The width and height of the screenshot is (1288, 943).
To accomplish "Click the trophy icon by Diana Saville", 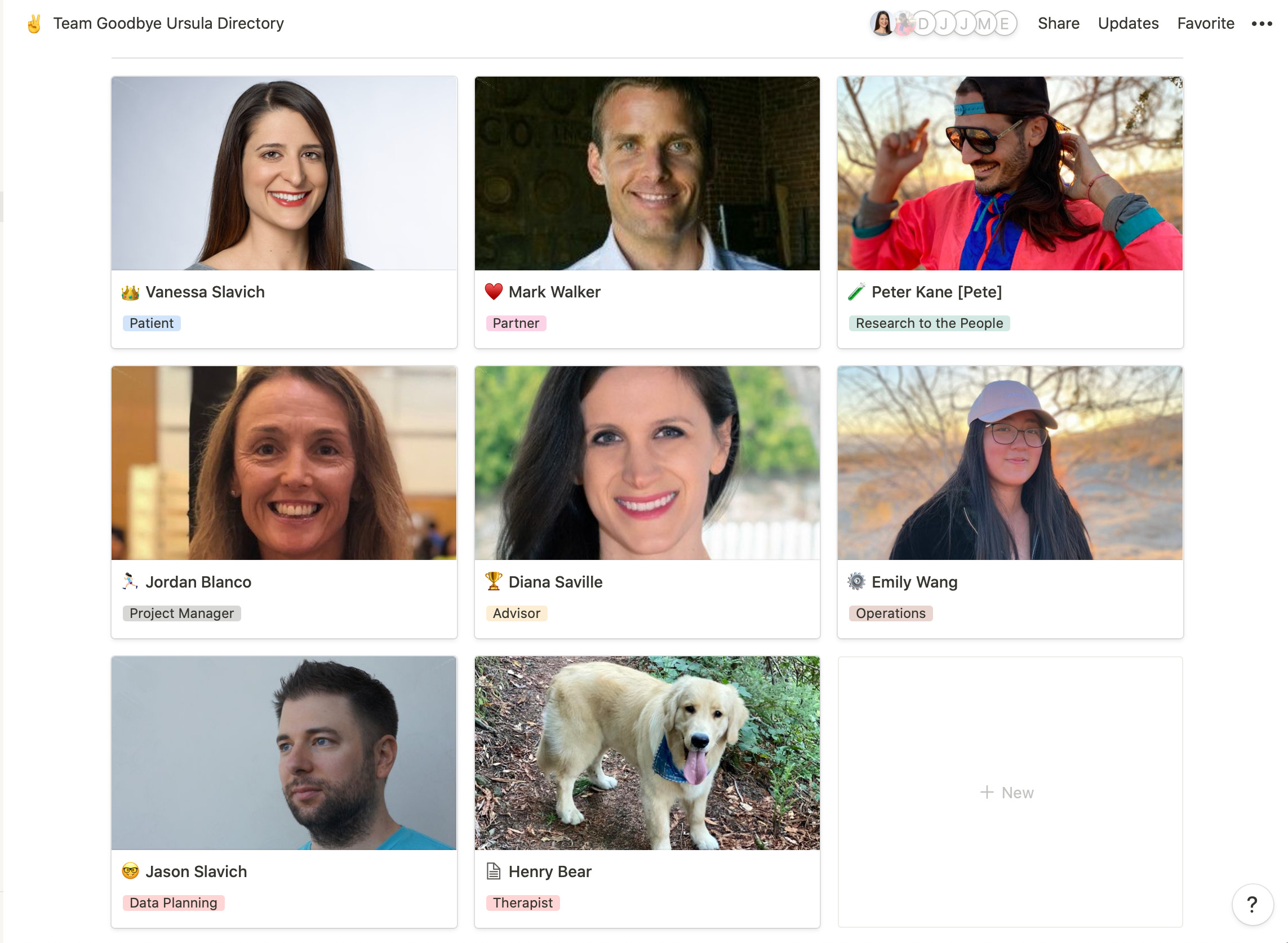I will pos(493,581).
